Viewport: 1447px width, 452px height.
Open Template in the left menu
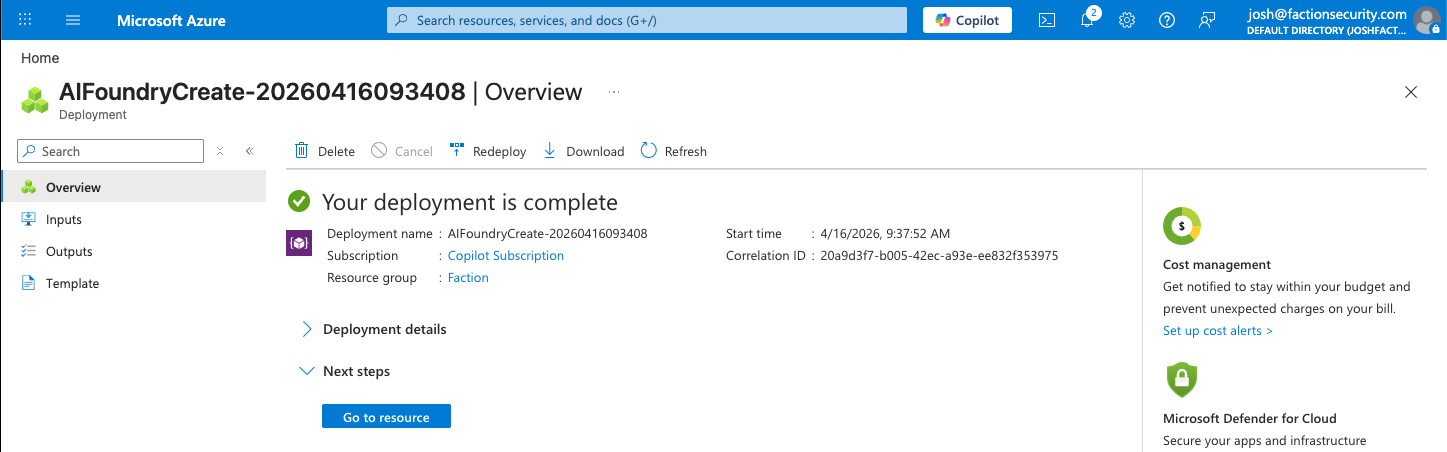coord(72,283)
